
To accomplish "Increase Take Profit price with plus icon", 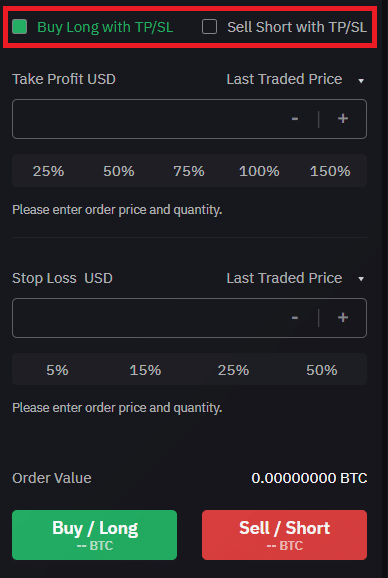I will coord(343,119).
